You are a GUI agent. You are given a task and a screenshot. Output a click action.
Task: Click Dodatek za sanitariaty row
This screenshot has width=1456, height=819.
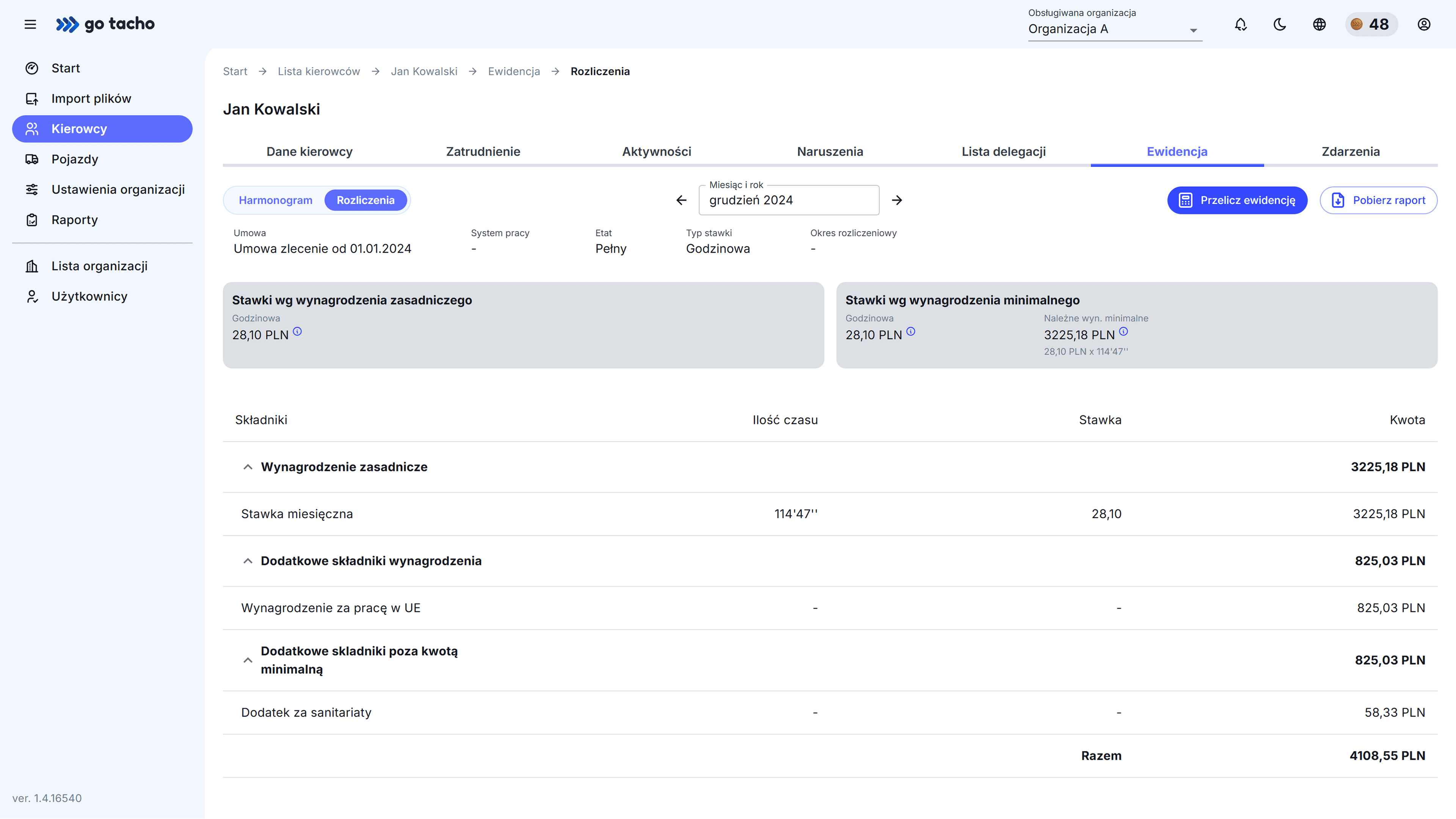(830, 712)
